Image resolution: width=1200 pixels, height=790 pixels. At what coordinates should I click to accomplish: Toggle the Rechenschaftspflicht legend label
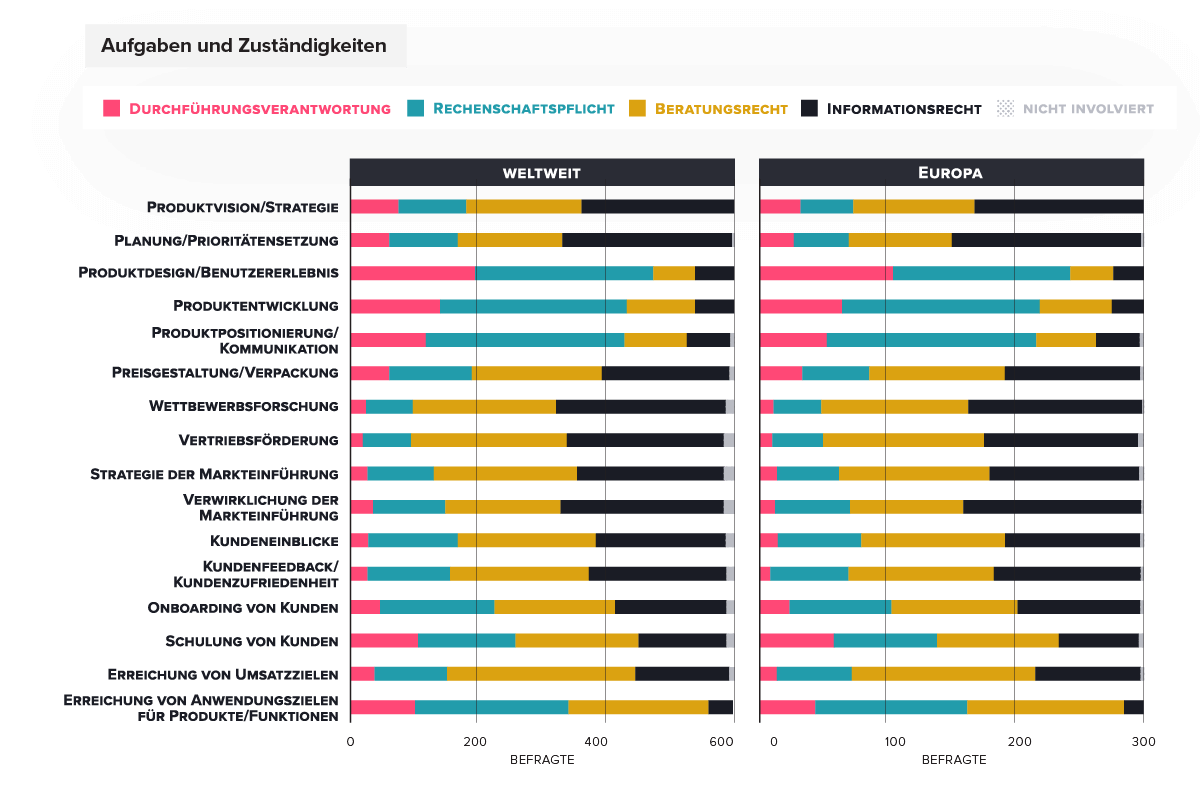point(524,109)
